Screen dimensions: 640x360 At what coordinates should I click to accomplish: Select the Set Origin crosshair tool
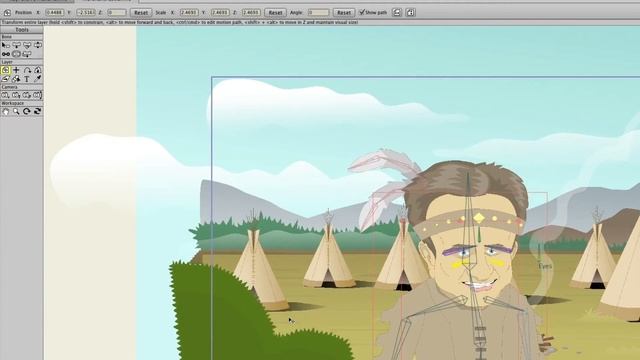(16, 70)
